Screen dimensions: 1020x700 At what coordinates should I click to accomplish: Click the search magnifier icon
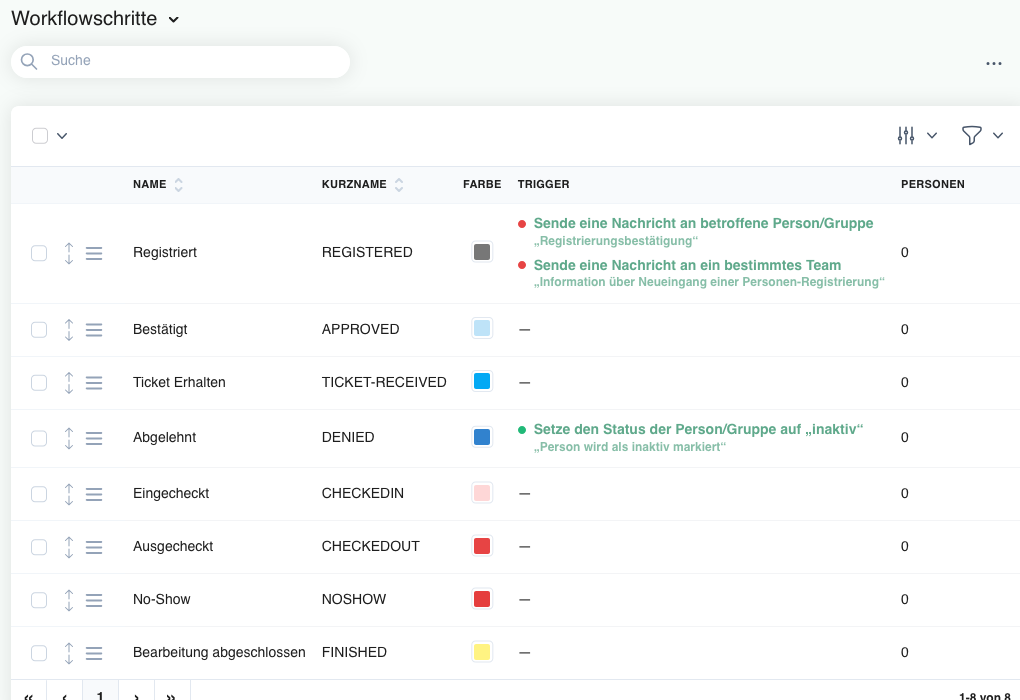pyautogui.click(x=29, y=61)
